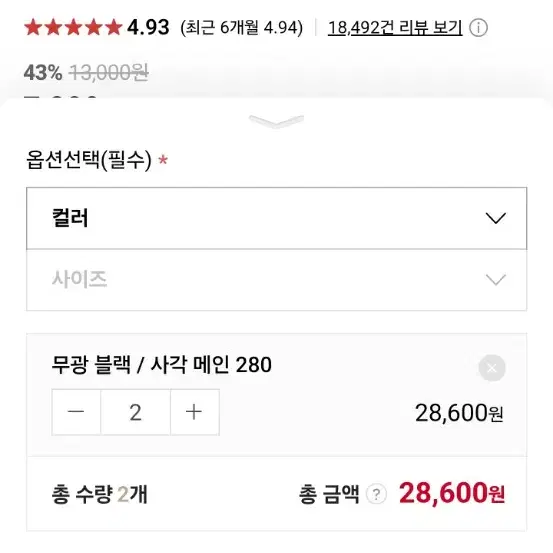Collapse the option sheet with top chevron

pyautogui.click(x=276, y=121)
